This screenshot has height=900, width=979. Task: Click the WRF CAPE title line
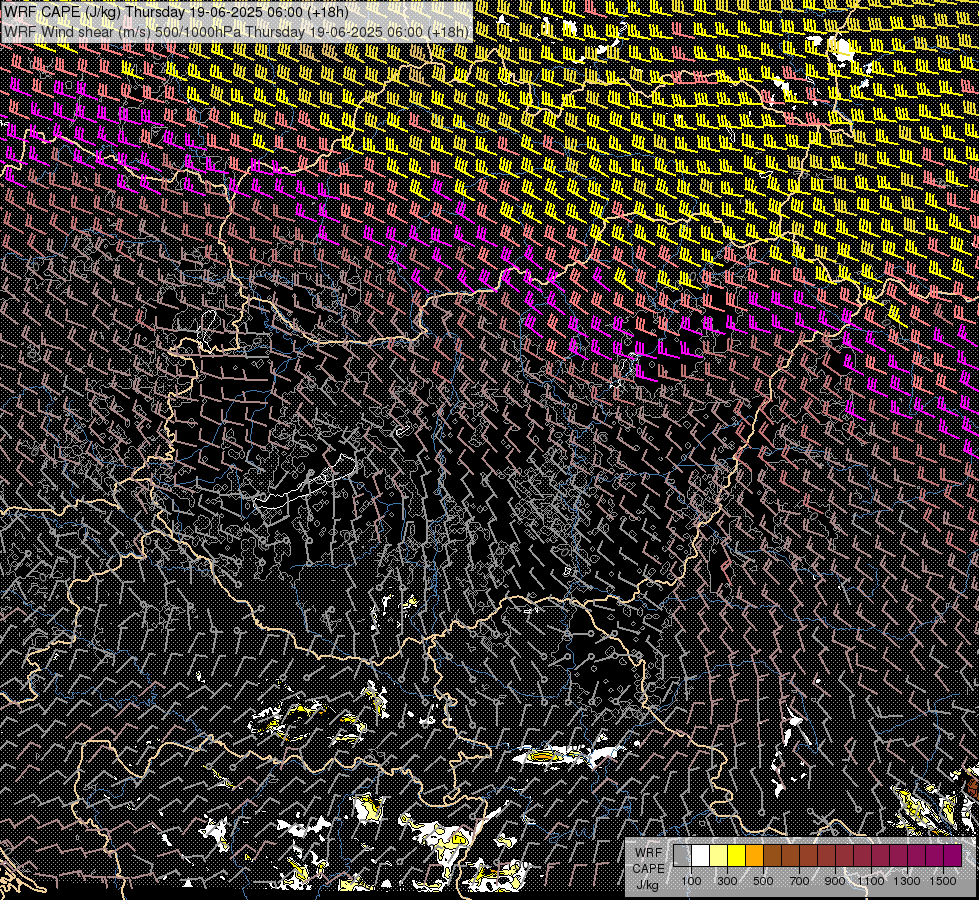(175, 12)
